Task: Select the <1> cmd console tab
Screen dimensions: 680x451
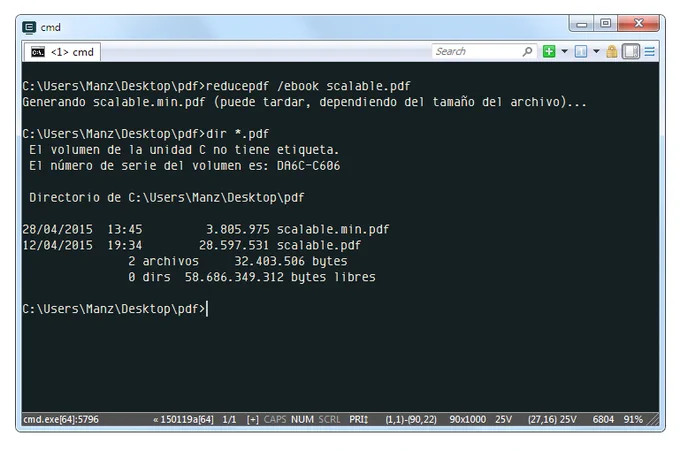Action: coord(62,52)
